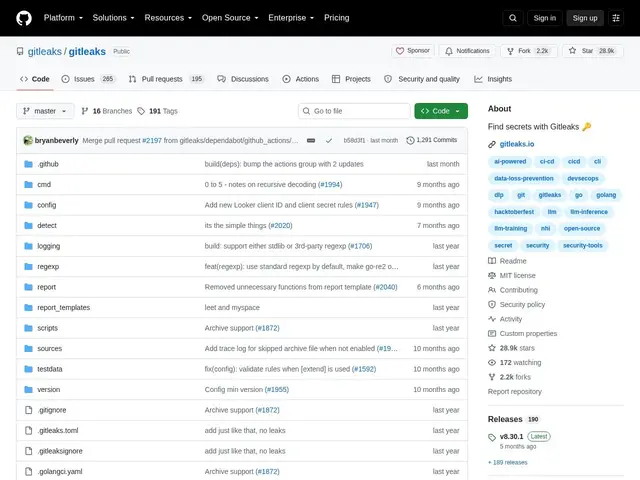Open the report_templates folder name
640x480 pixels.
tap(63, 308)
